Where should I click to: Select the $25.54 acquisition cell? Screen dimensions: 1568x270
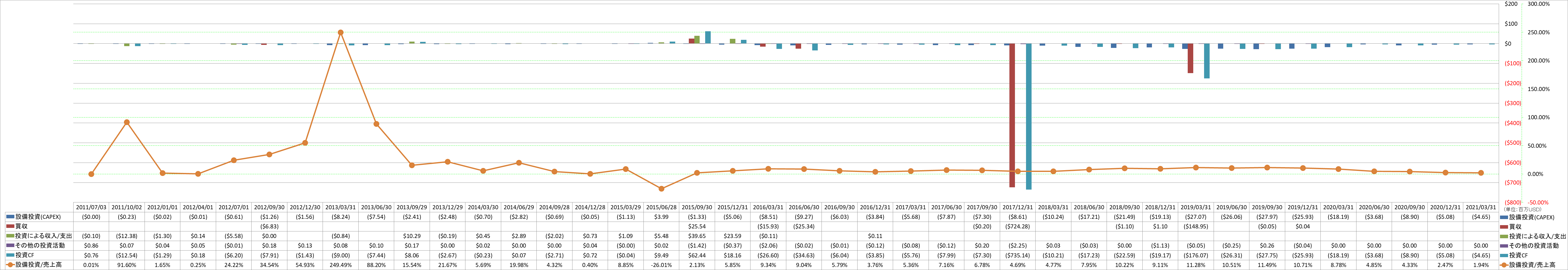[696, 226]
